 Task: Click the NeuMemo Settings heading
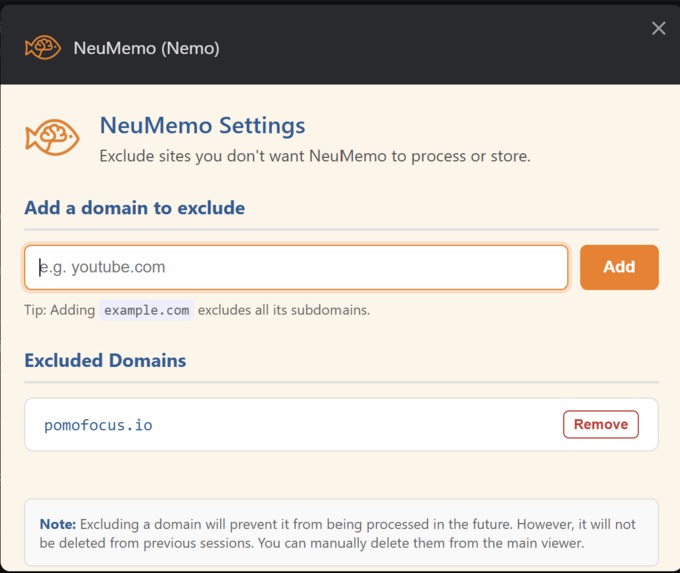pyautogui.click(x=203, y=126)
